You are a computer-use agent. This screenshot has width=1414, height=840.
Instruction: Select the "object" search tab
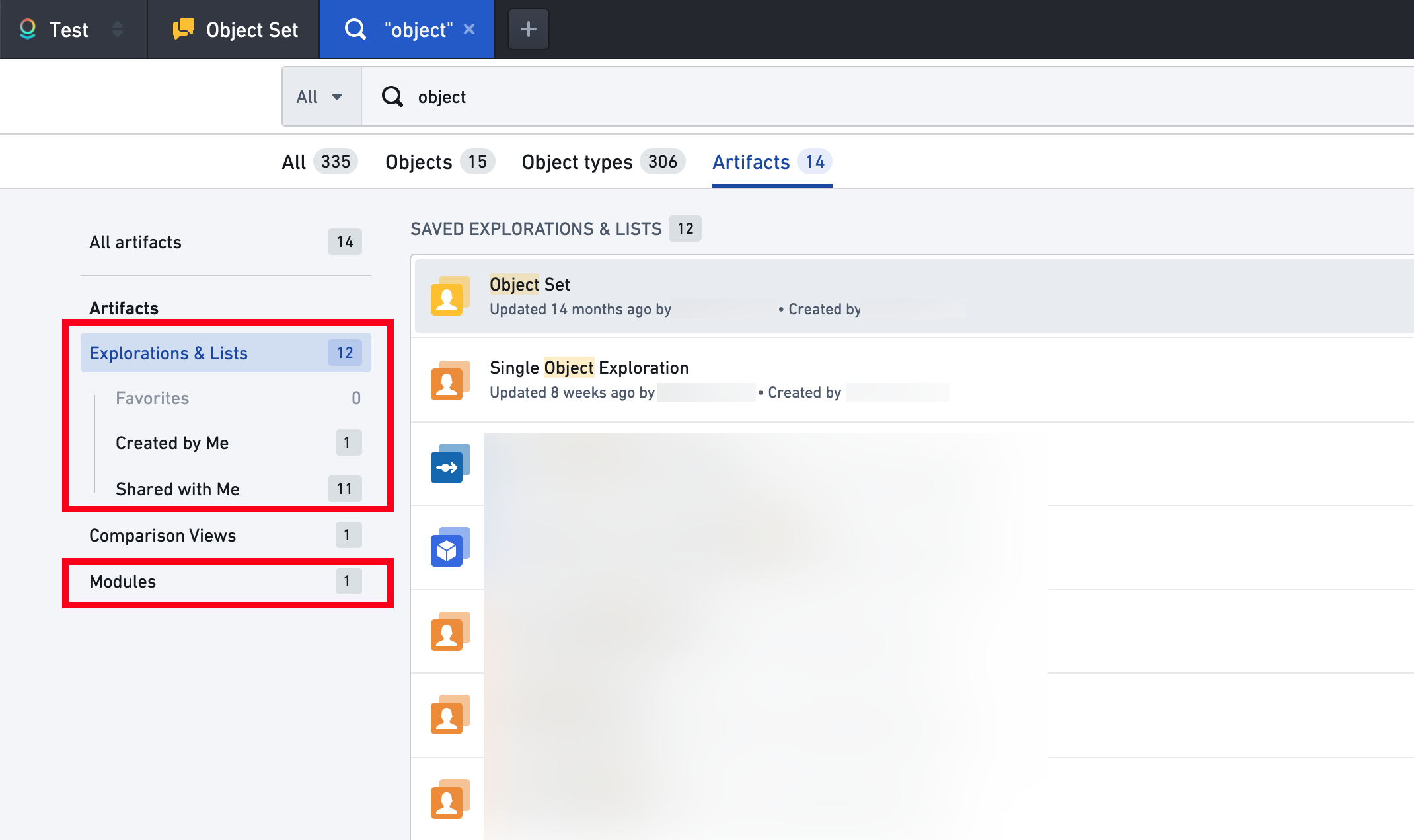pyautogui.click(x=407, y=29)
